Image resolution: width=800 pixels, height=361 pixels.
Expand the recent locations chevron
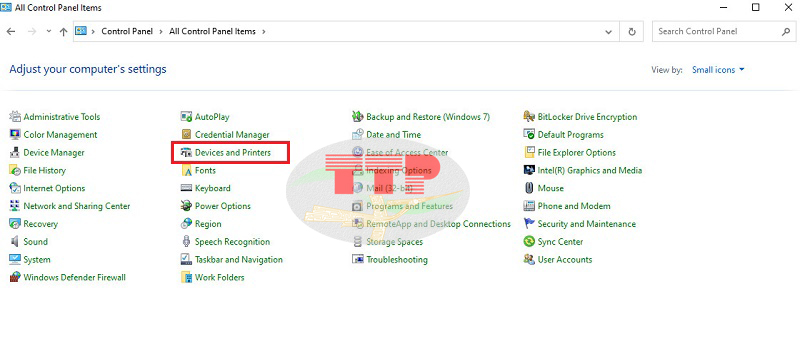(48, 32)
